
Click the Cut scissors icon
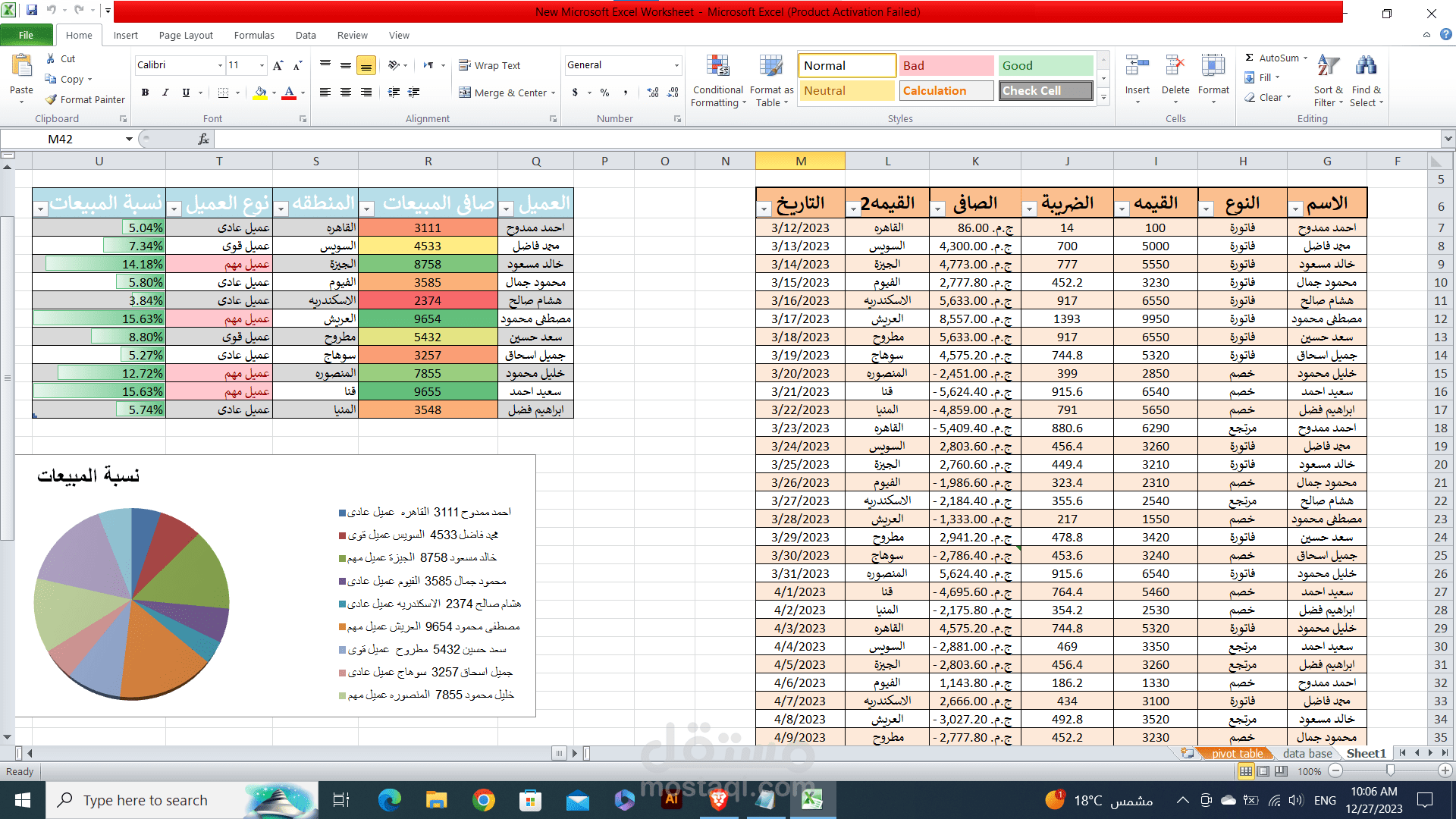51,58
